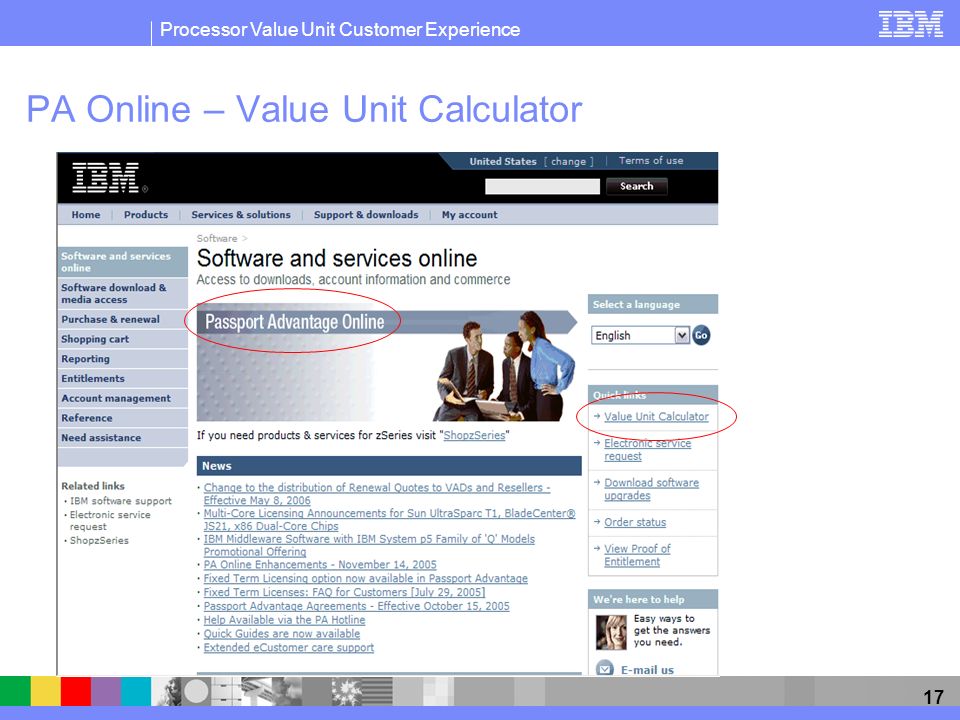960x720 pixels.
Task: Open Quick Guides are now available link
Action: (282, 634)
